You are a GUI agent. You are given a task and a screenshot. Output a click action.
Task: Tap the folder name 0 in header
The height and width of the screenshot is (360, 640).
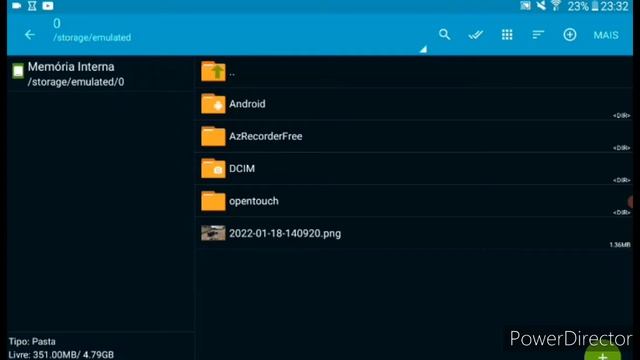57,24
